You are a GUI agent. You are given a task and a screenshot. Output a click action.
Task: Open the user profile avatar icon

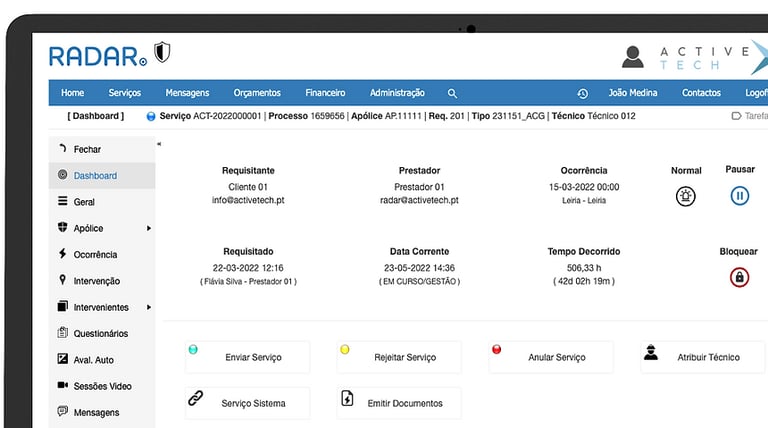click(632, 57)
